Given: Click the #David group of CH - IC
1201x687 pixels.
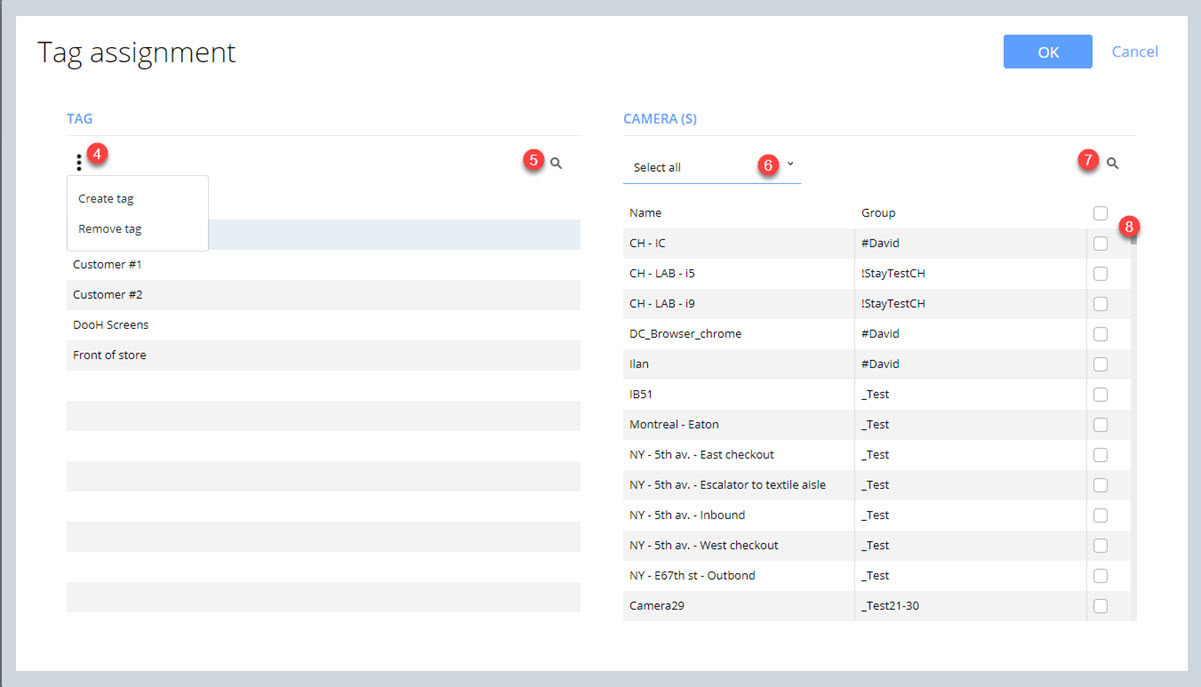Looking at the screenshot, I should [x=880, y=243].
